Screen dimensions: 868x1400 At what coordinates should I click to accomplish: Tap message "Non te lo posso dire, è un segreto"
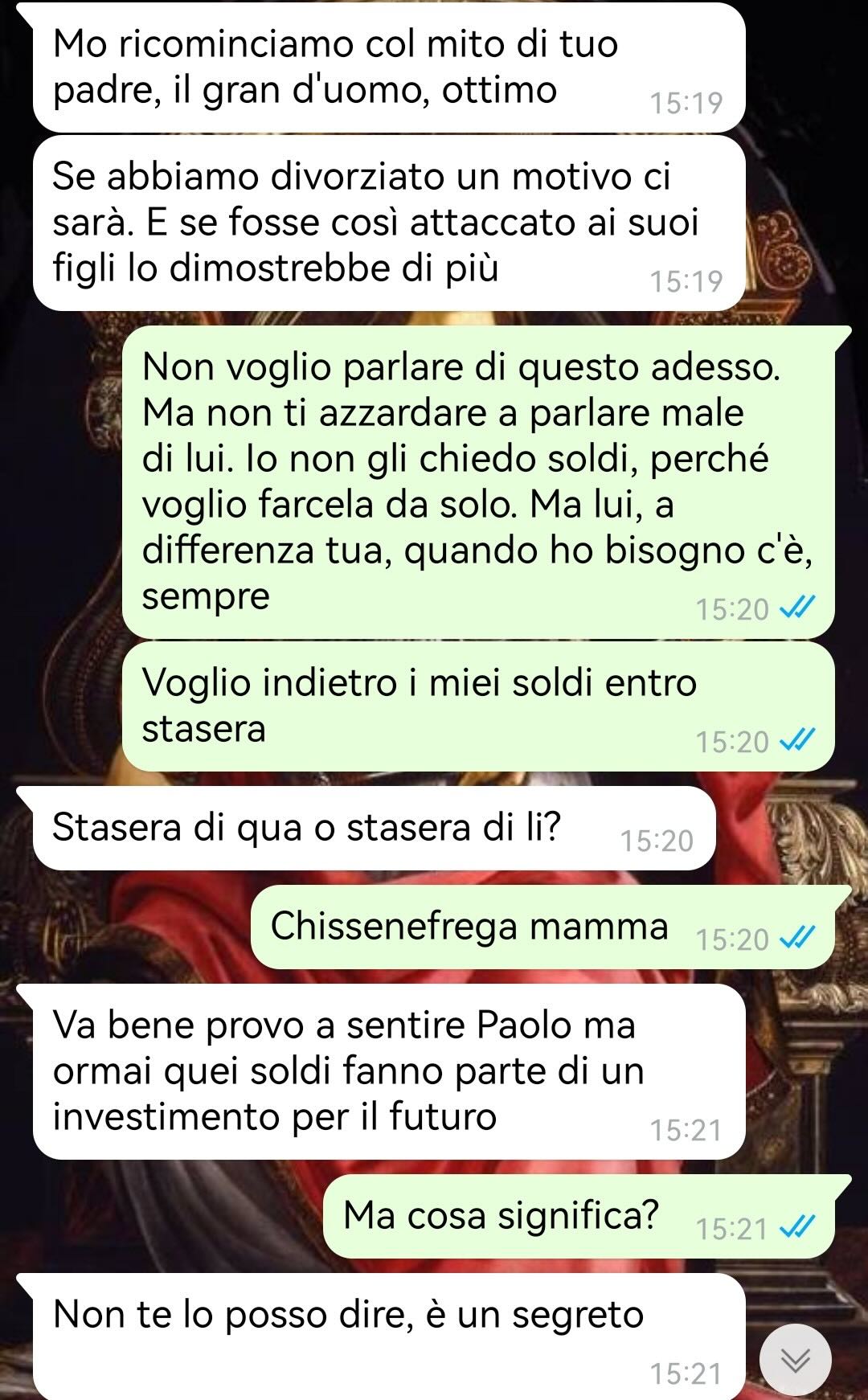[x=389, y=1336]
